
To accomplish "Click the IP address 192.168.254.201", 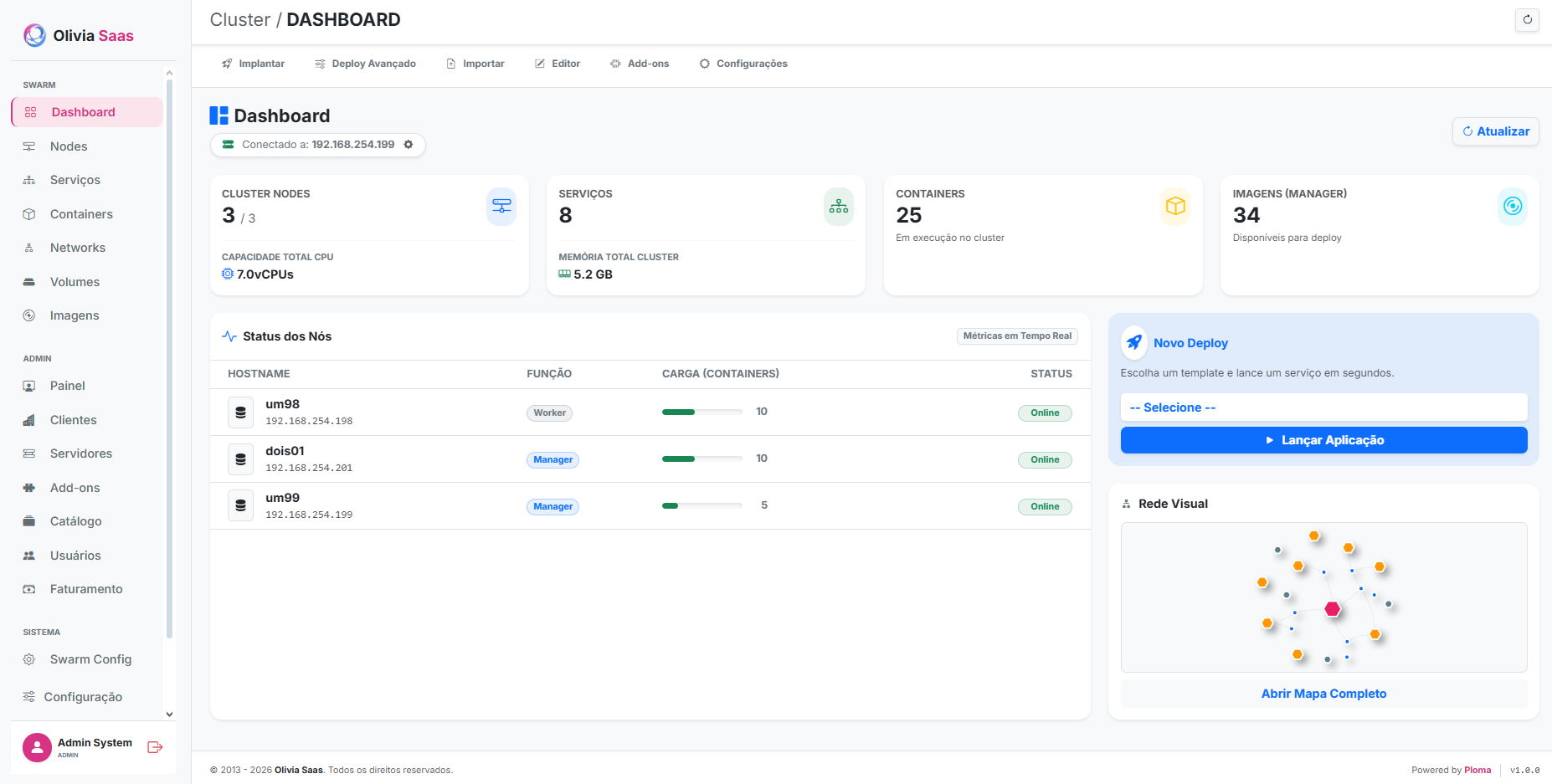I will 309,469.
